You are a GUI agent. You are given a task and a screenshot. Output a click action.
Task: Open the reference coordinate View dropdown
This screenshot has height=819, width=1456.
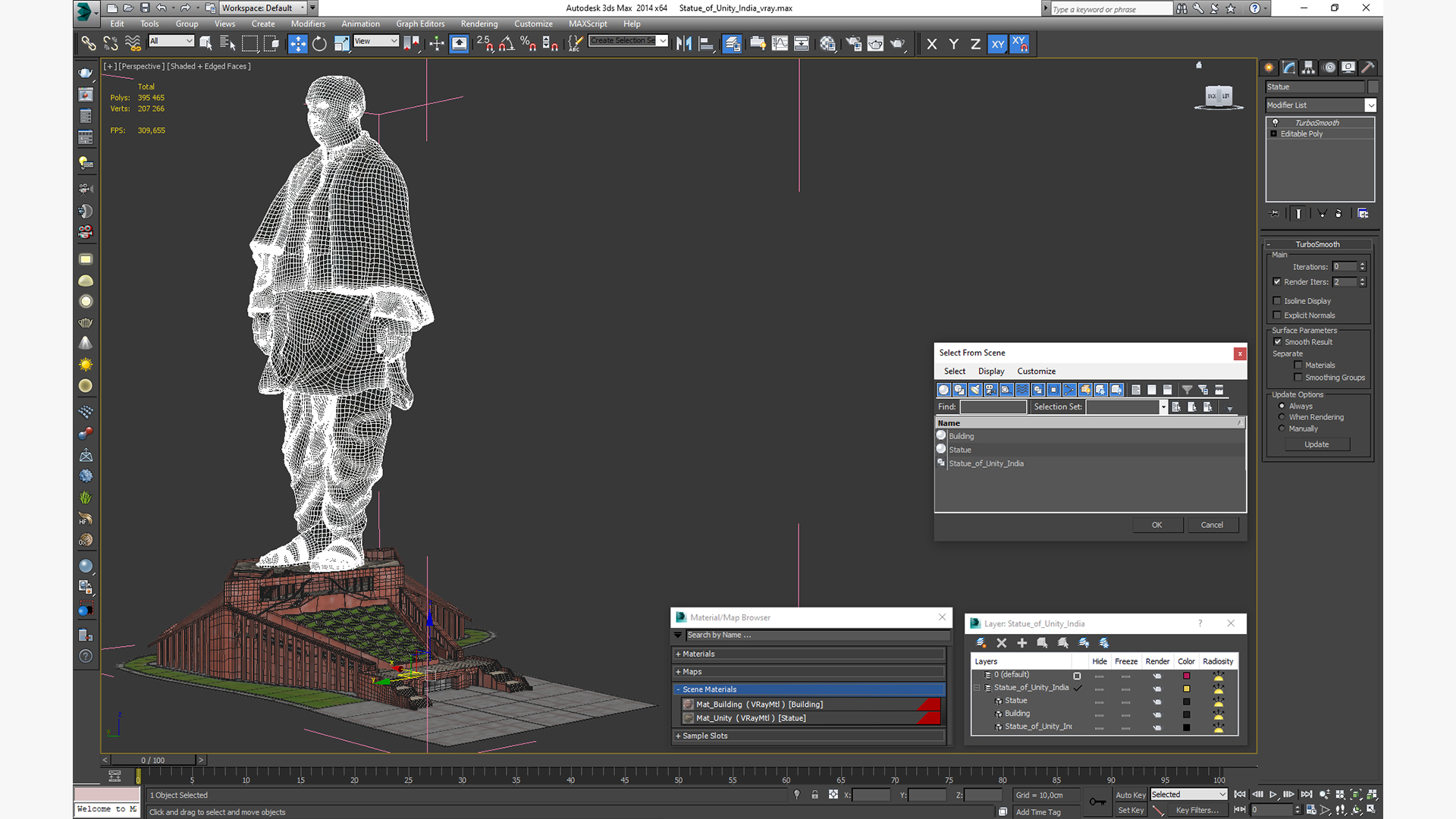(376, 41)
